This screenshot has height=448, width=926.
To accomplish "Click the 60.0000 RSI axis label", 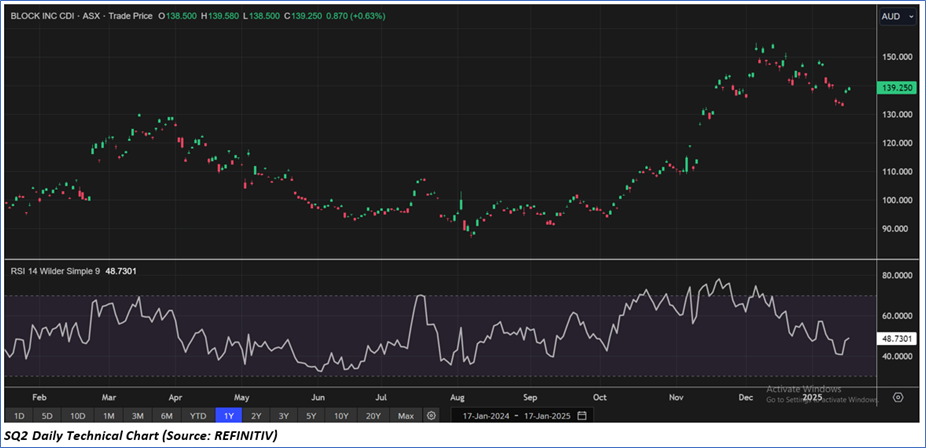I will [x=899, y=316].
